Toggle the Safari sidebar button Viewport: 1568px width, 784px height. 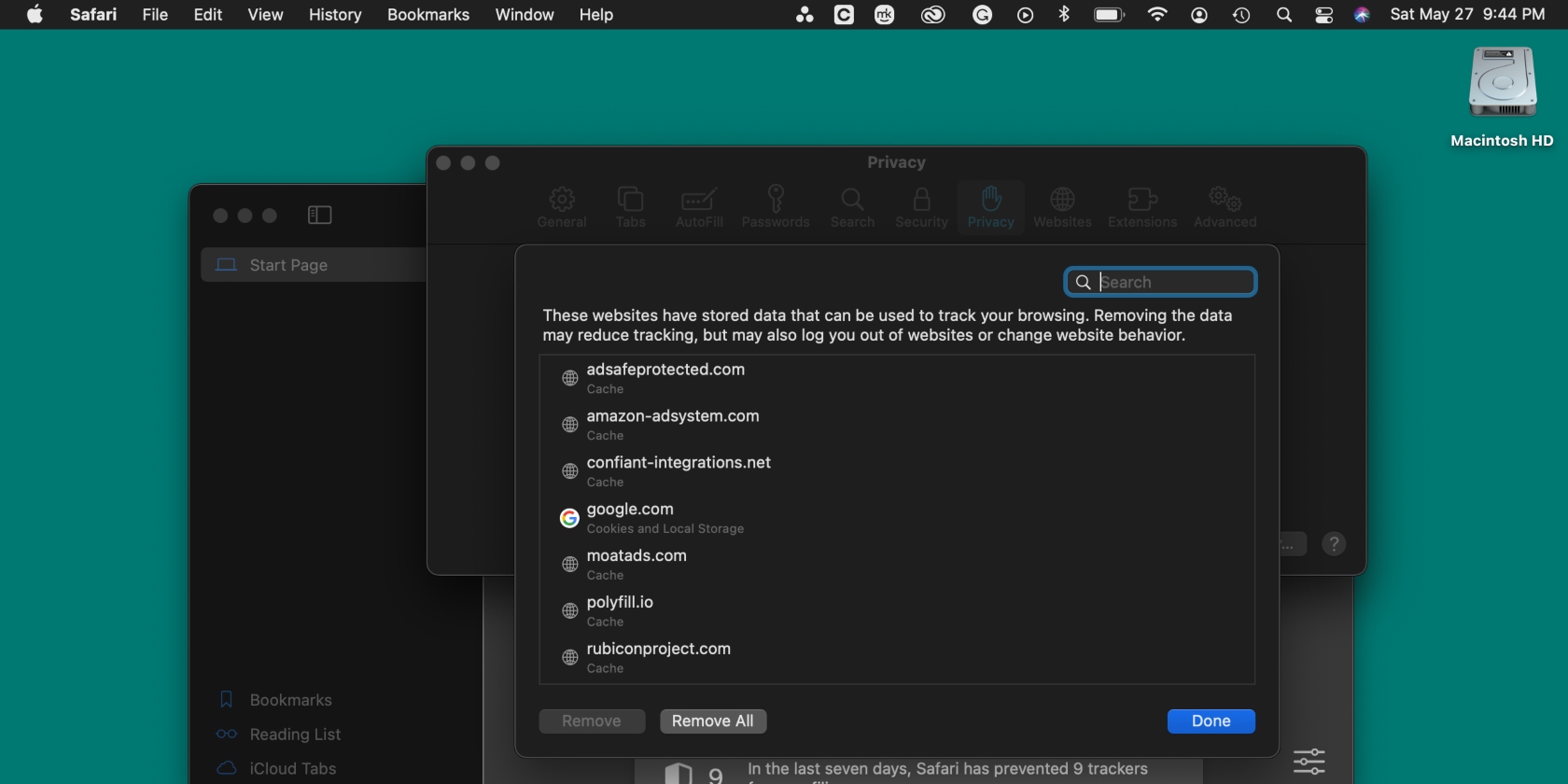coord(320,216)
